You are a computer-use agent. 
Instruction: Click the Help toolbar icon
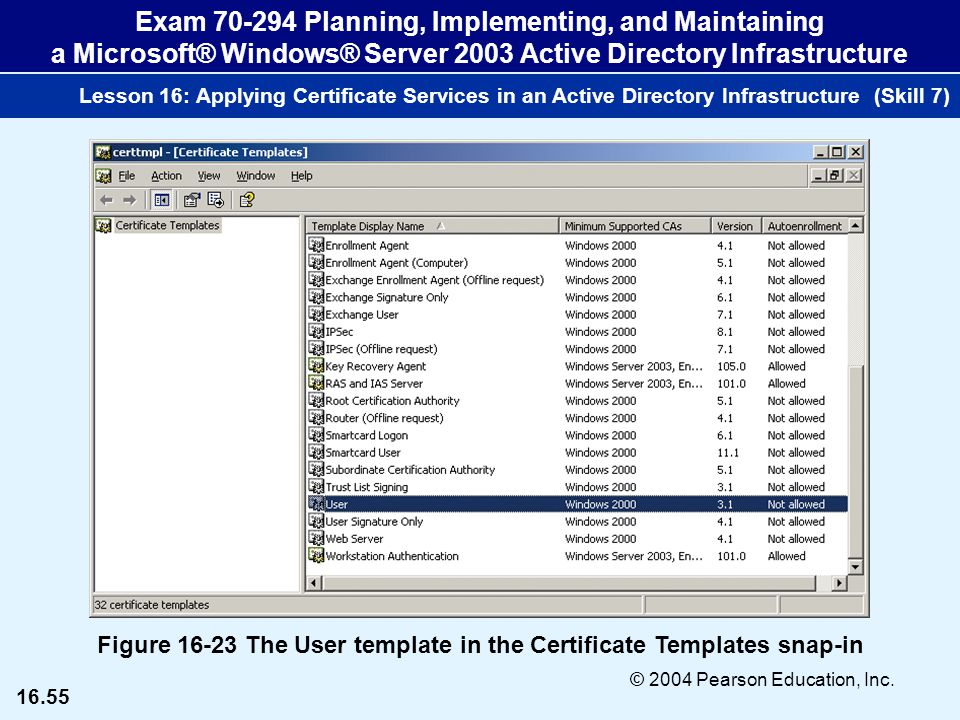247,200
